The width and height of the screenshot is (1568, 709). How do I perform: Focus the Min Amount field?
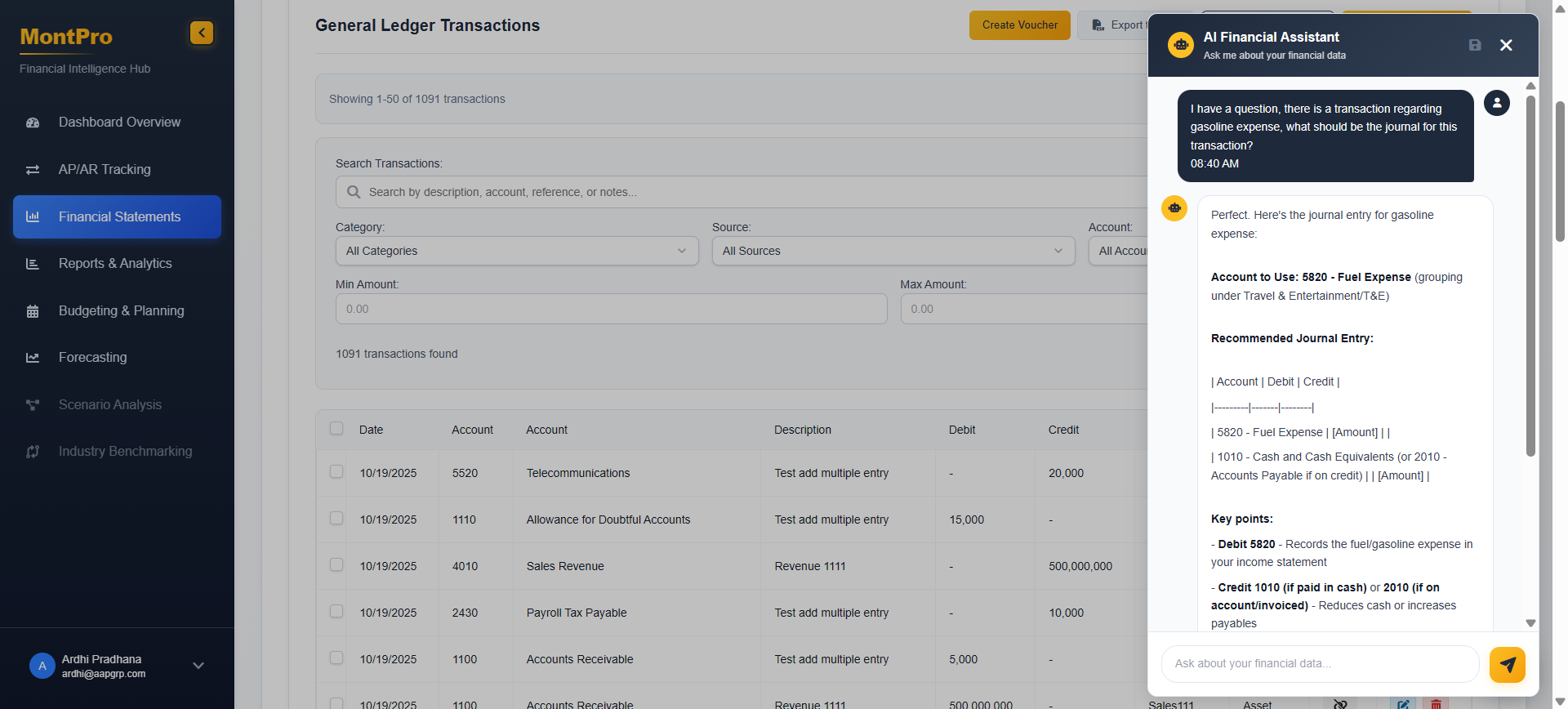point(611,309)
